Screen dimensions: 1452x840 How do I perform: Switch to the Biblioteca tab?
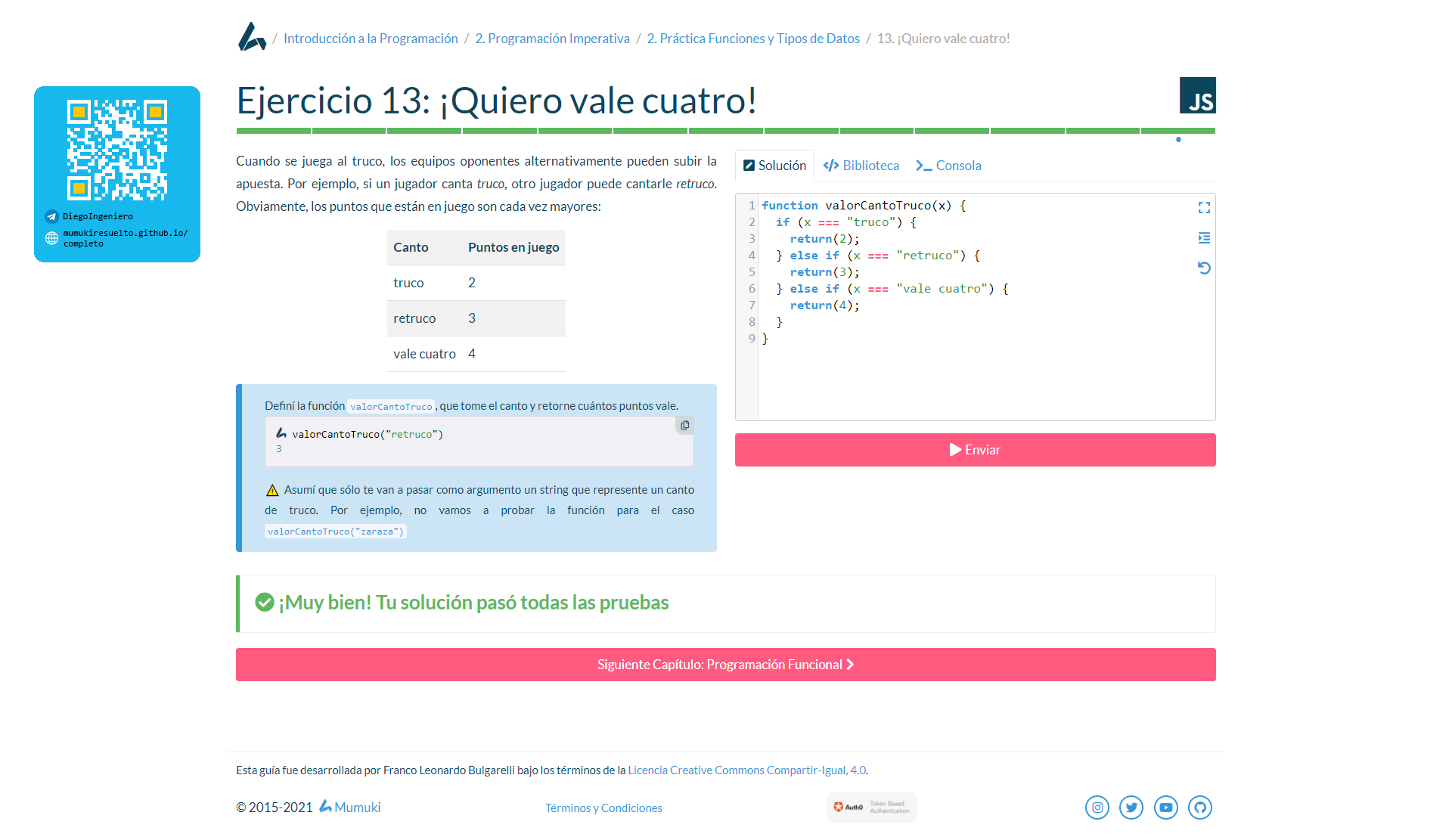(861, 166)
